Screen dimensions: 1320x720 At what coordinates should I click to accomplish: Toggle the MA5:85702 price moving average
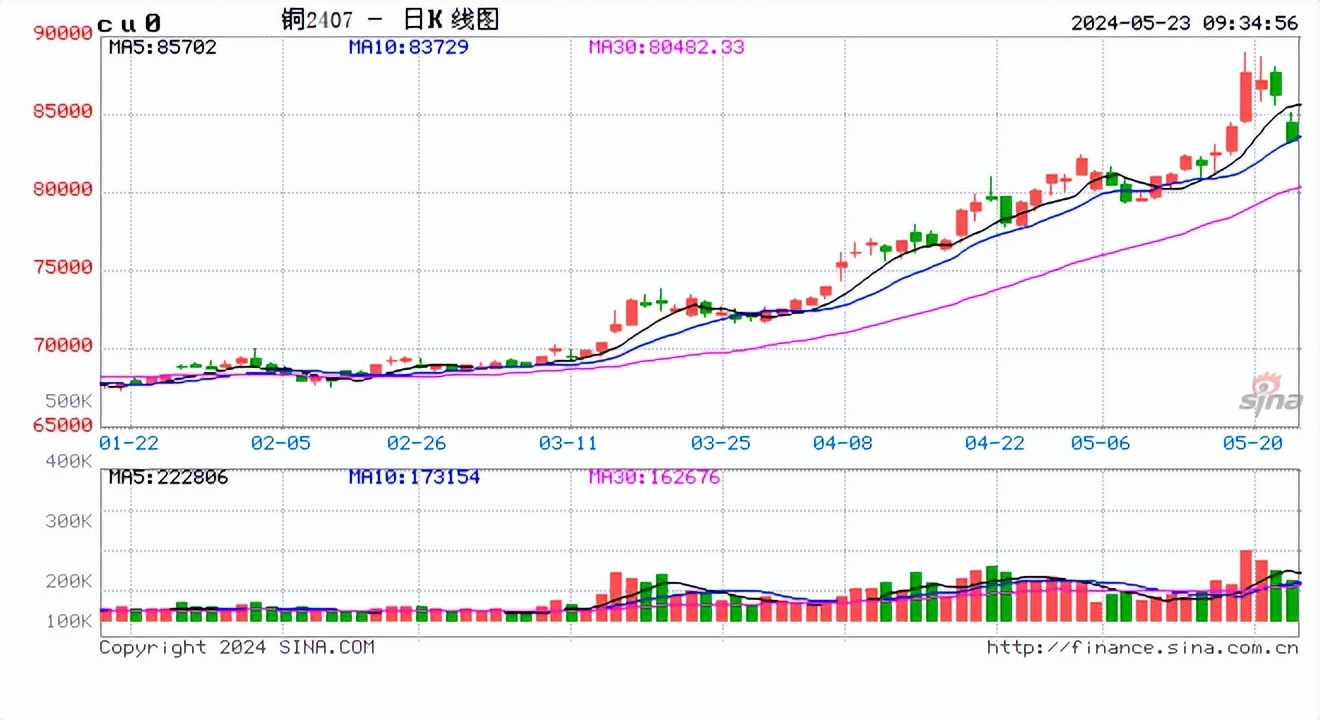tap(164, 46)
